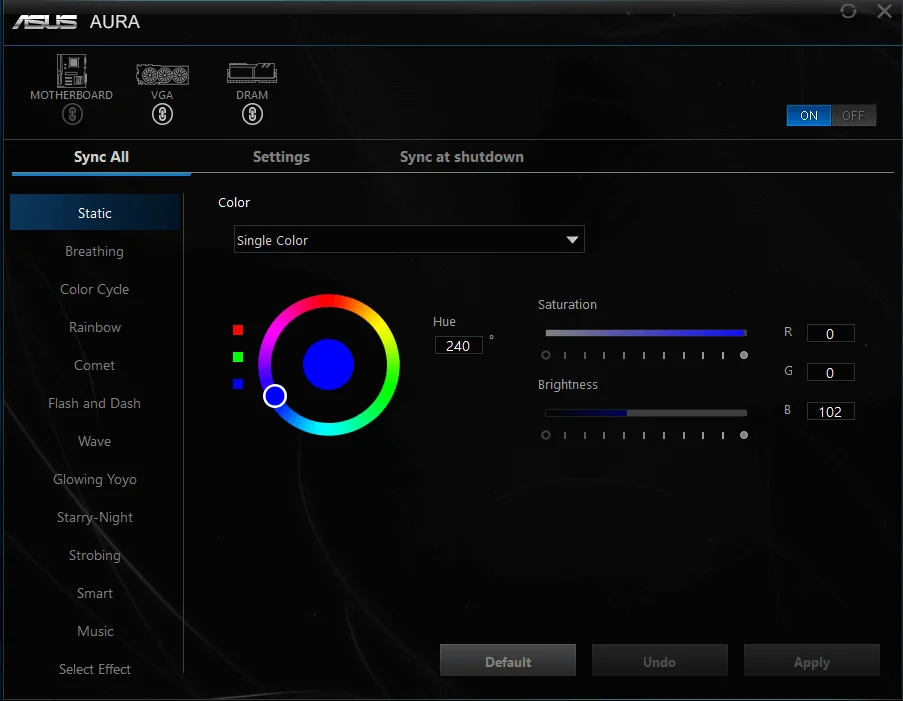Click the Default button

508,661
